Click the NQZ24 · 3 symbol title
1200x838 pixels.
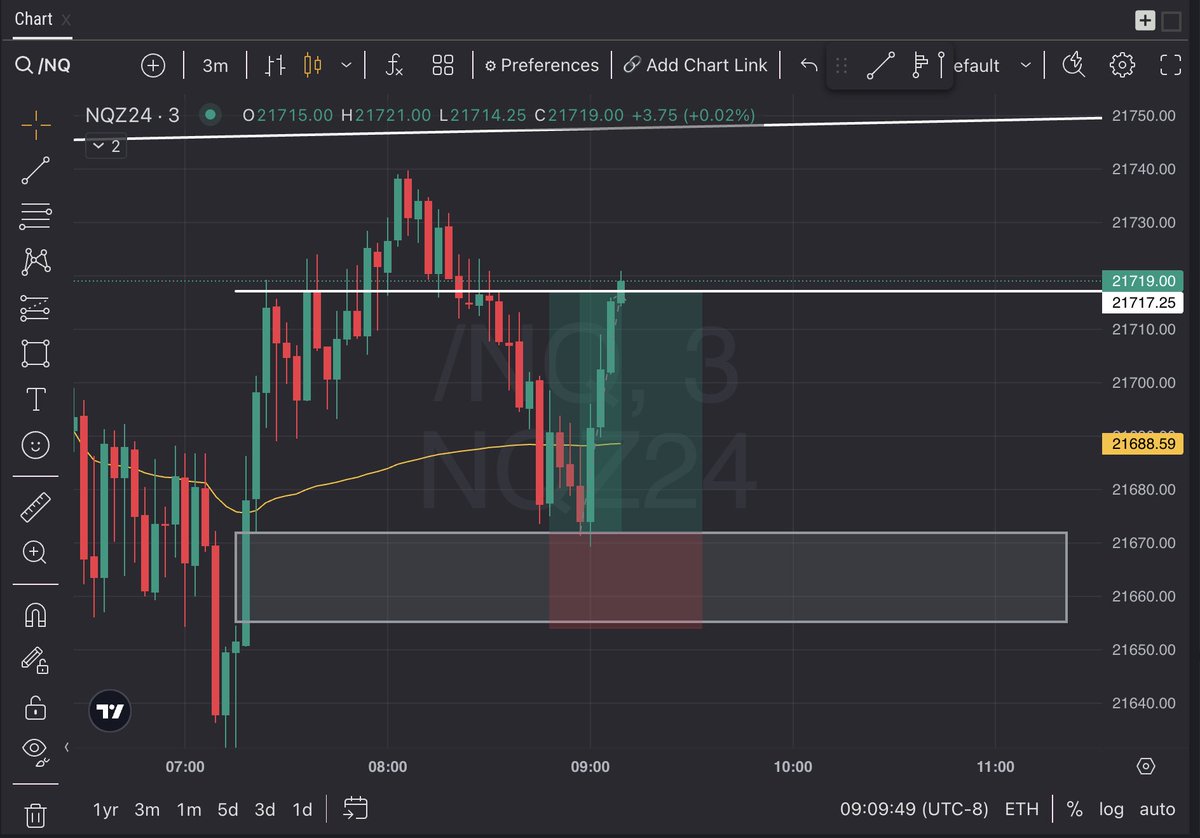click(133, 115)
